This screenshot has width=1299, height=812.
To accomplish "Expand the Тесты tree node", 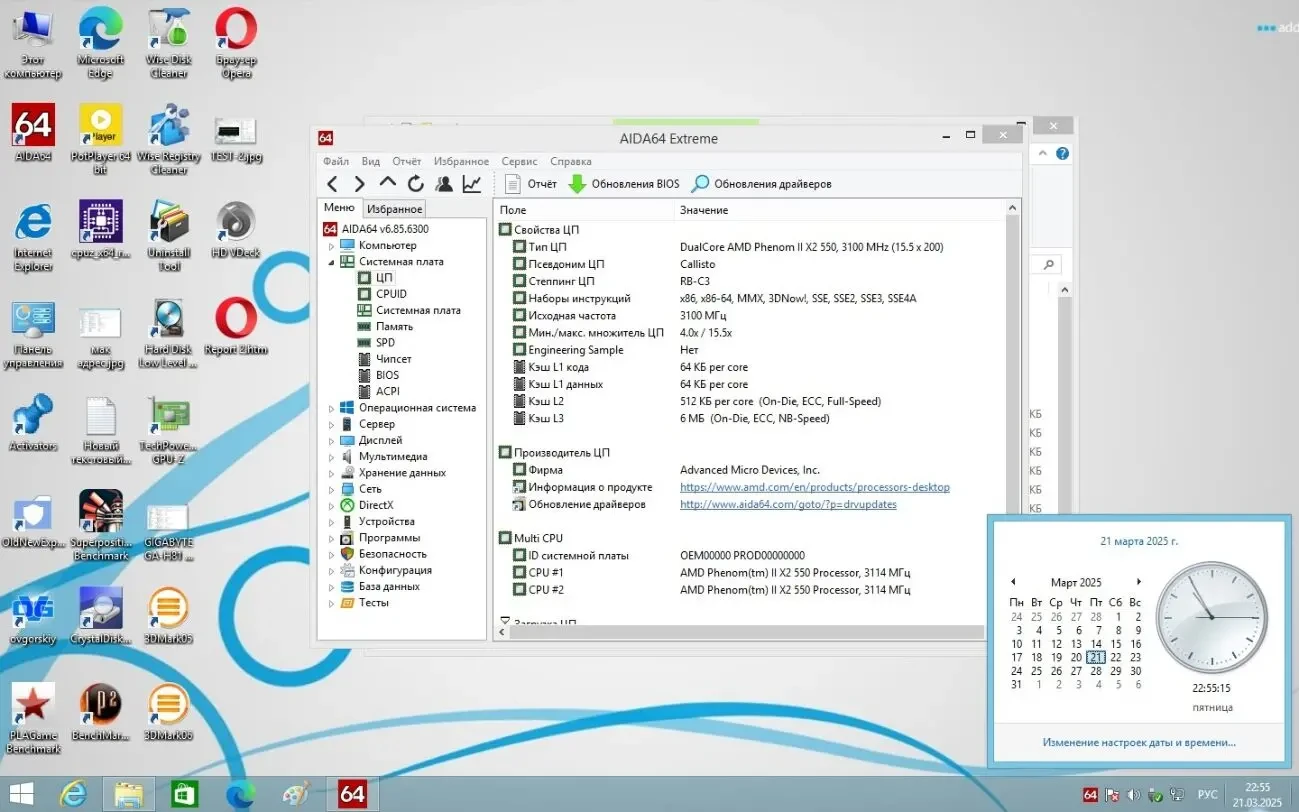I will coord(332,603).
